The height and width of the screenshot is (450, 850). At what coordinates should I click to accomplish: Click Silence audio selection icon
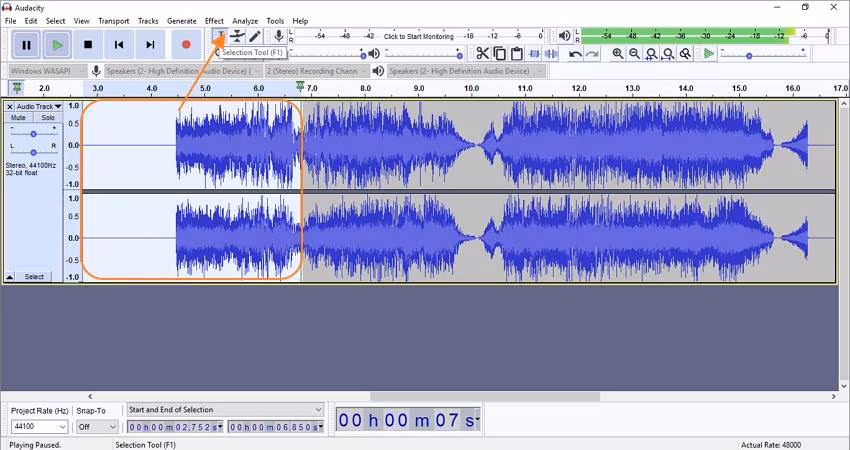pyautogui.click(x=551, y=53)
